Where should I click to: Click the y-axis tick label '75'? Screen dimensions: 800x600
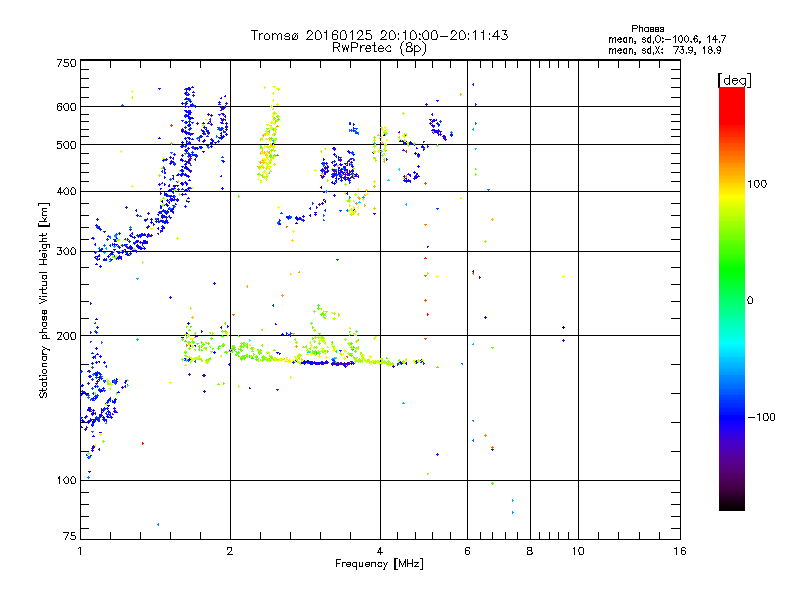70,536
